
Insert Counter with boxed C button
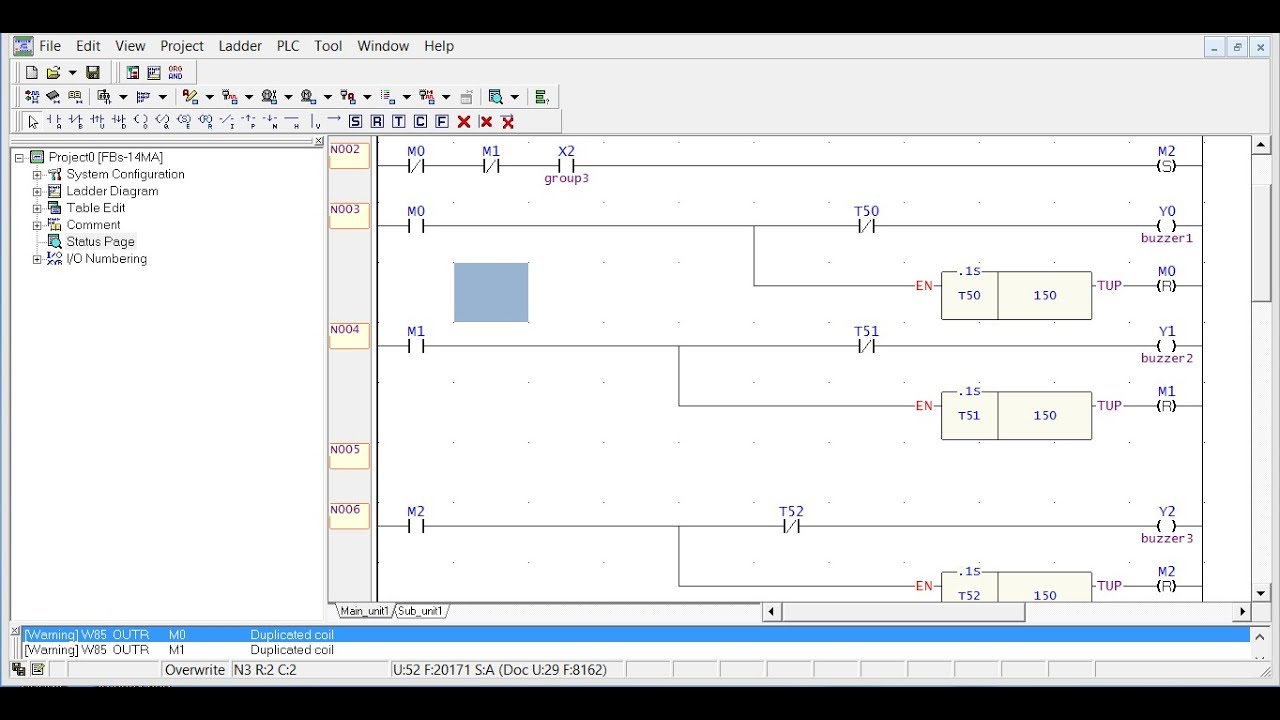pos(420,122)
